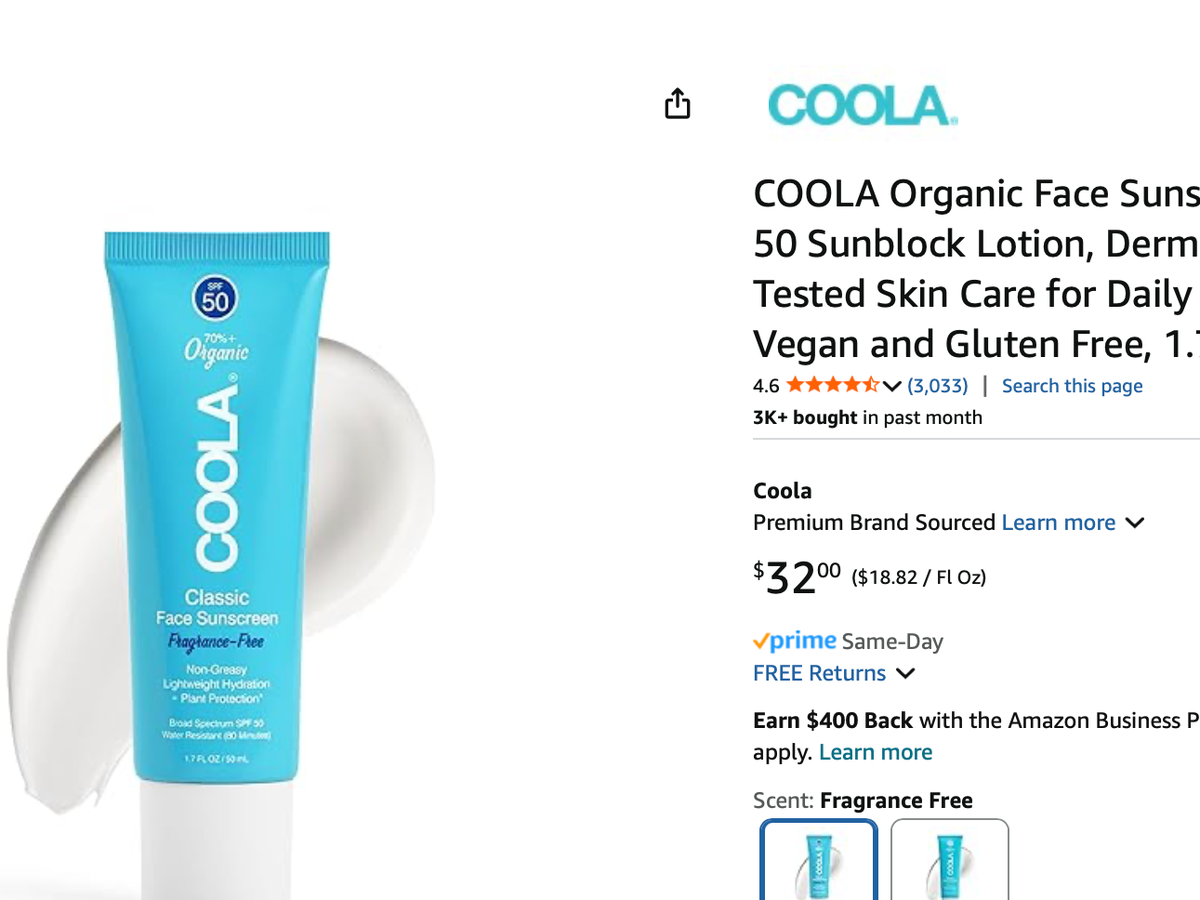Expand the rating breakdown chevron beside stars
The image size is (1200, 900).
pos(892,387)
